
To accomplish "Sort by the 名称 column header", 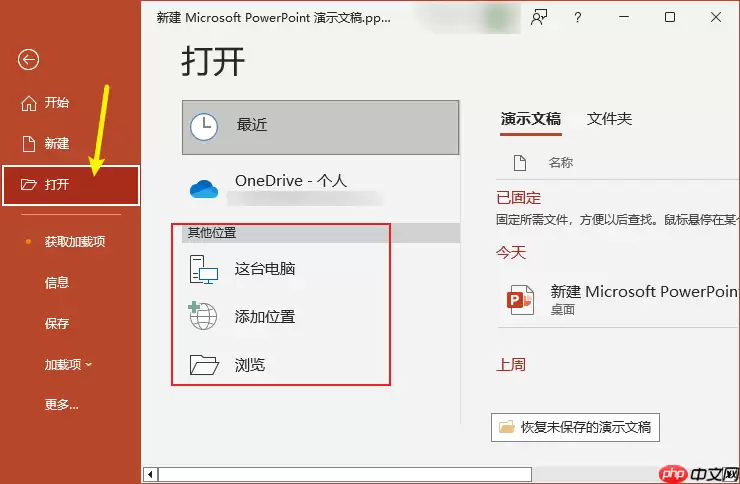I will pyautogui.click(x=561, y=163).
